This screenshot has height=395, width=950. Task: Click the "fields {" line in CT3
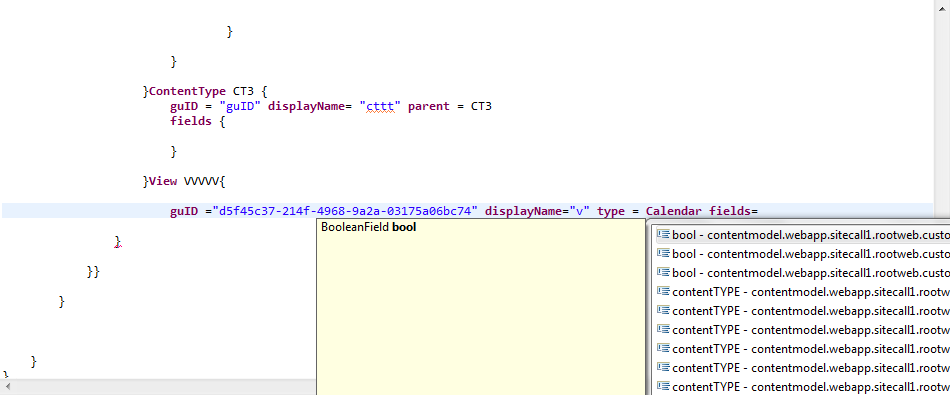[x=198, y=121]
